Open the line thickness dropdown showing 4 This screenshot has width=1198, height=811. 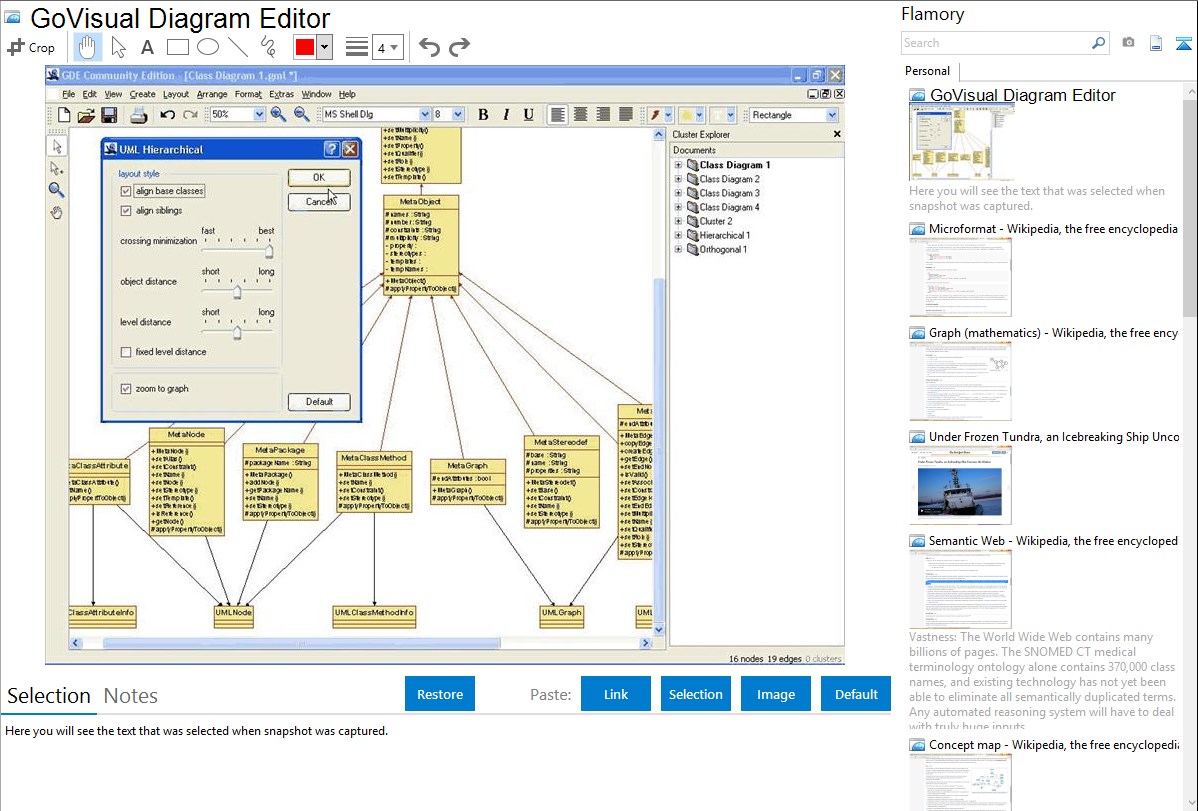[387, 48]
